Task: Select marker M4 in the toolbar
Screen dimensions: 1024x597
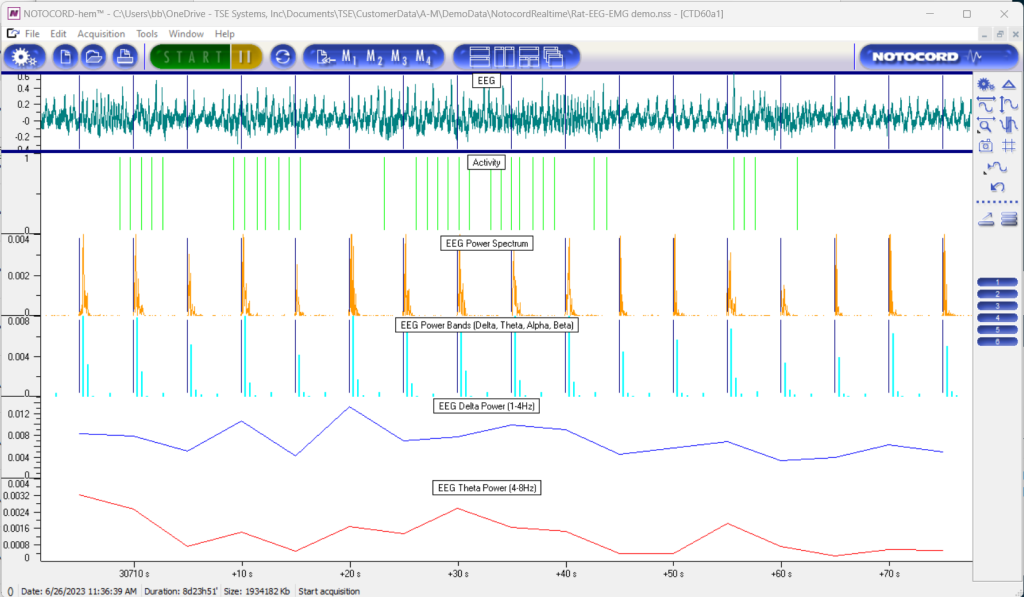Action: [x=423, y=57]
